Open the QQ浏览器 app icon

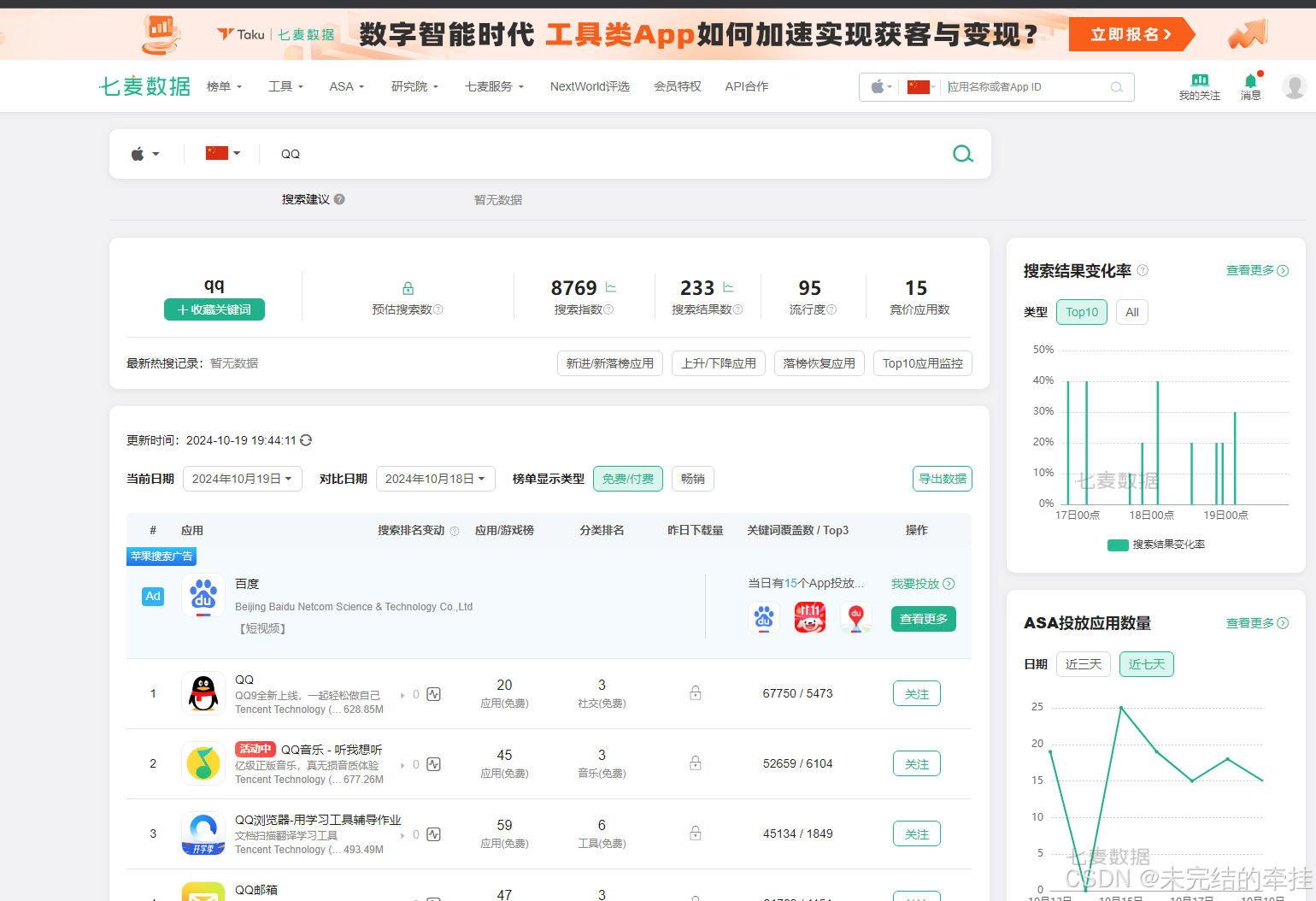203,833
